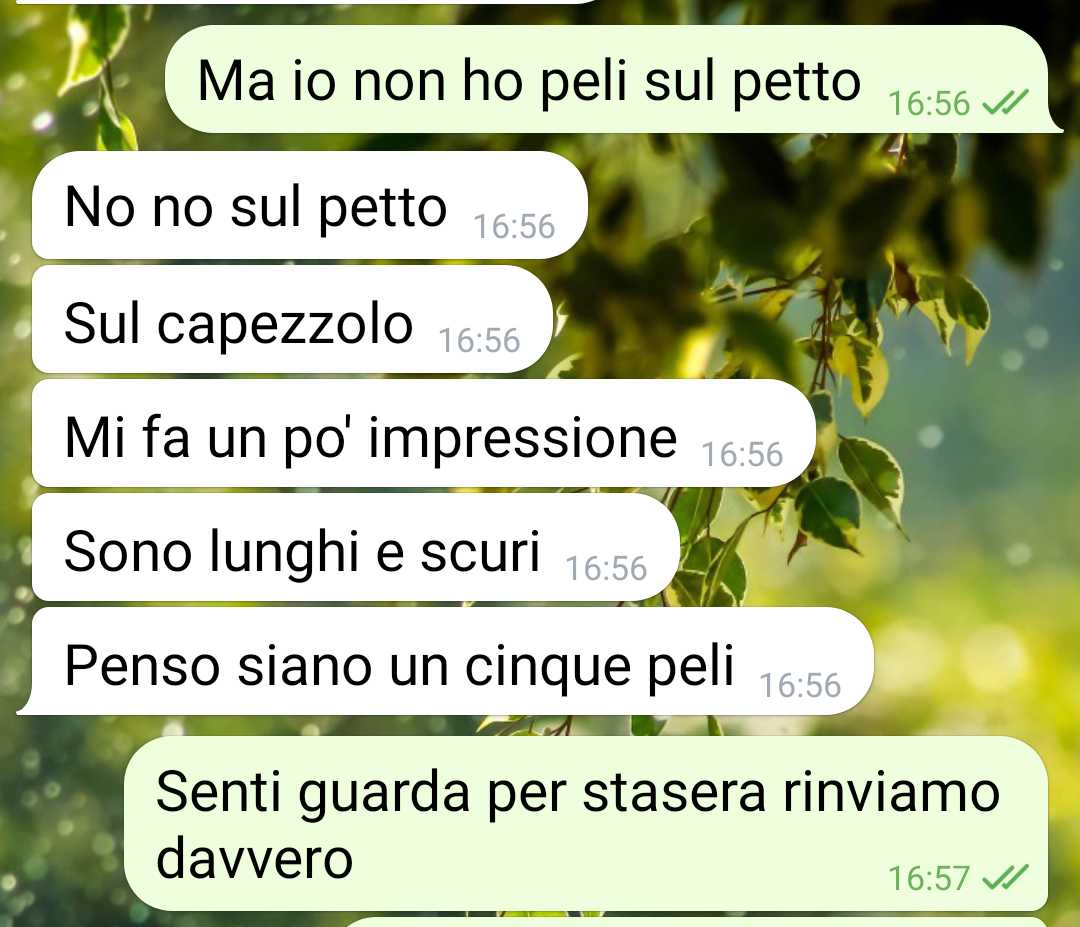Tap the time on 'Penso siano un cinque peli'
The image size is (1080, 927).
click(x=800, y=686)
